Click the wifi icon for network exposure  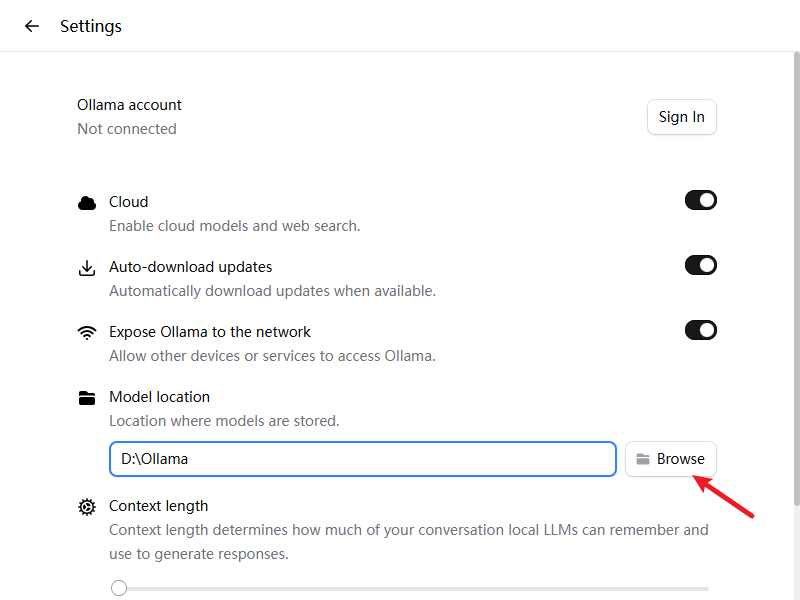click(x=87, y=333)
